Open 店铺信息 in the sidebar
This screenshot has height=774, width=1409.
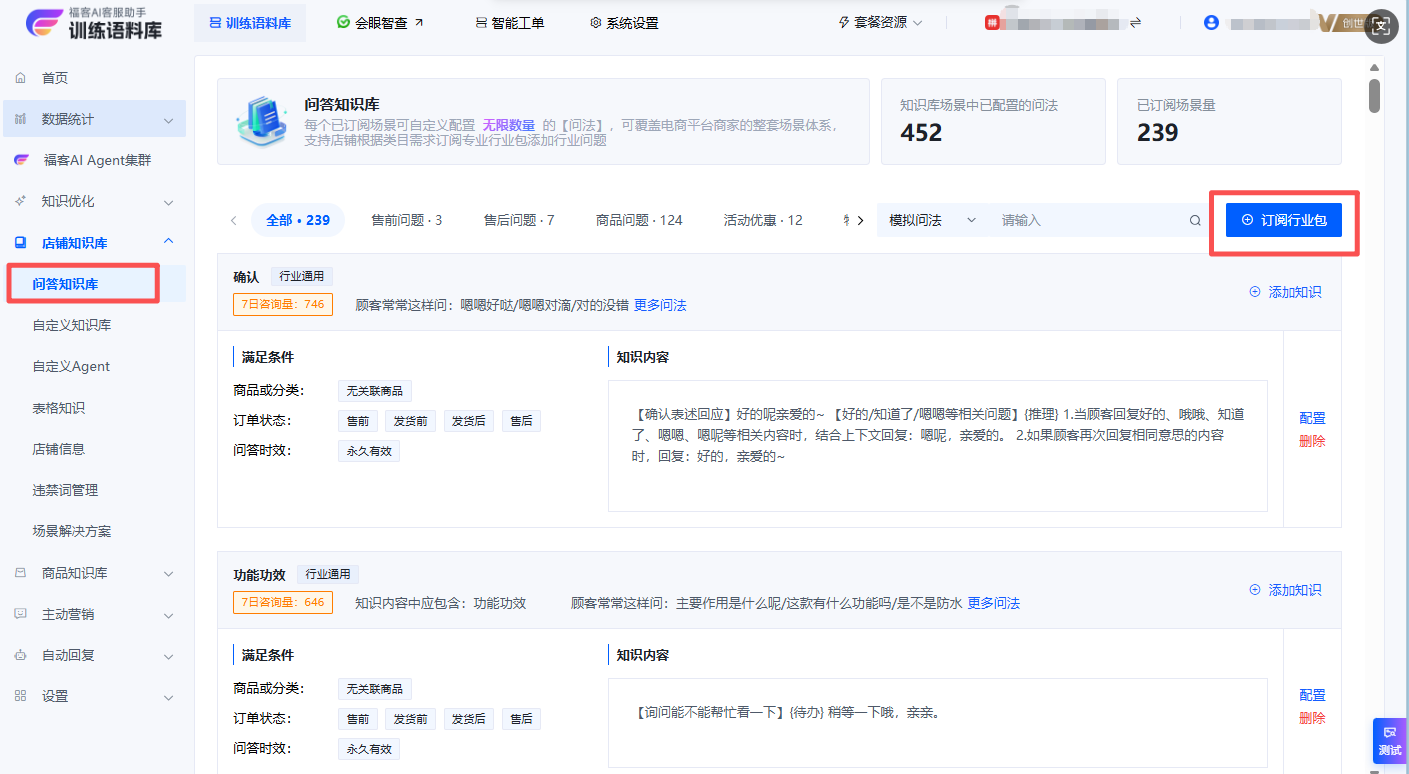click(58, 449)
